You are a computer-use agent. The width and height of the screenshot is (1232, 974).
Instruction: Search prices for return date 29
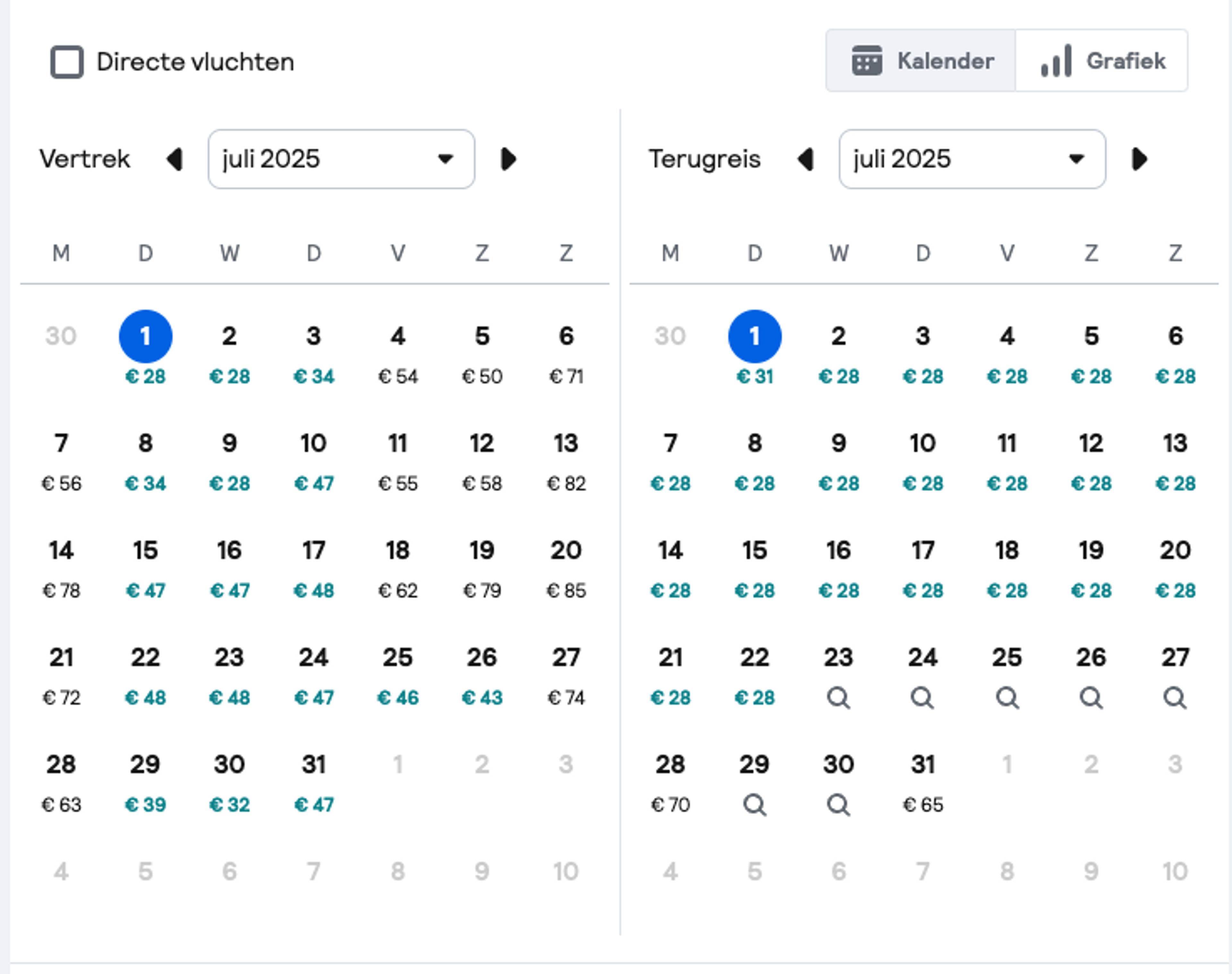[755, 805]
